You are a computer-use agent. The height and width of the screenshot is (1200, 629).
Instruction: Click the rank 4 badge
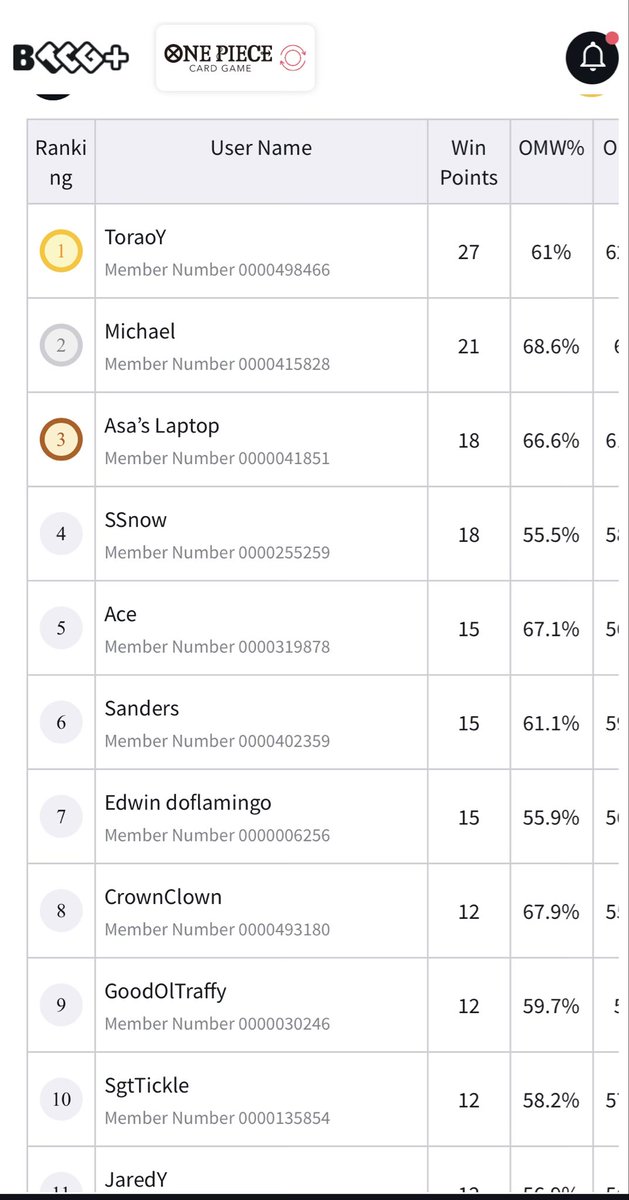coord(61,534)
